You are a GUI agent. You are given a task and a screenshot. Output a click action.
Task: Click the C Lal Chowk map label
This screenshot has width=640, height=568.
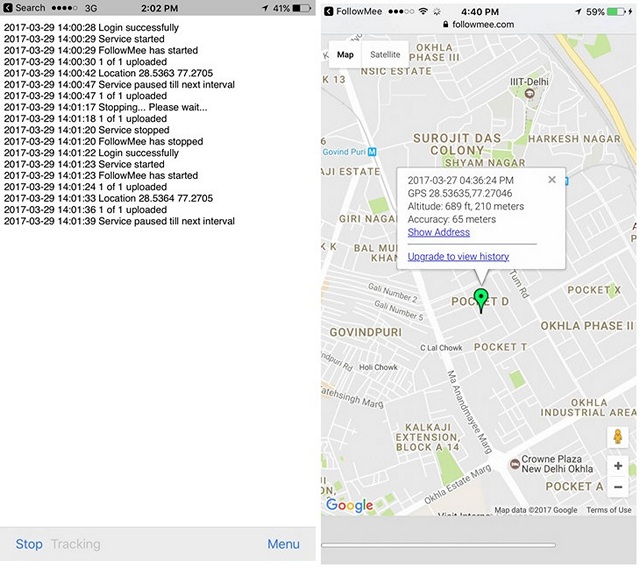[x=441, y=348]
